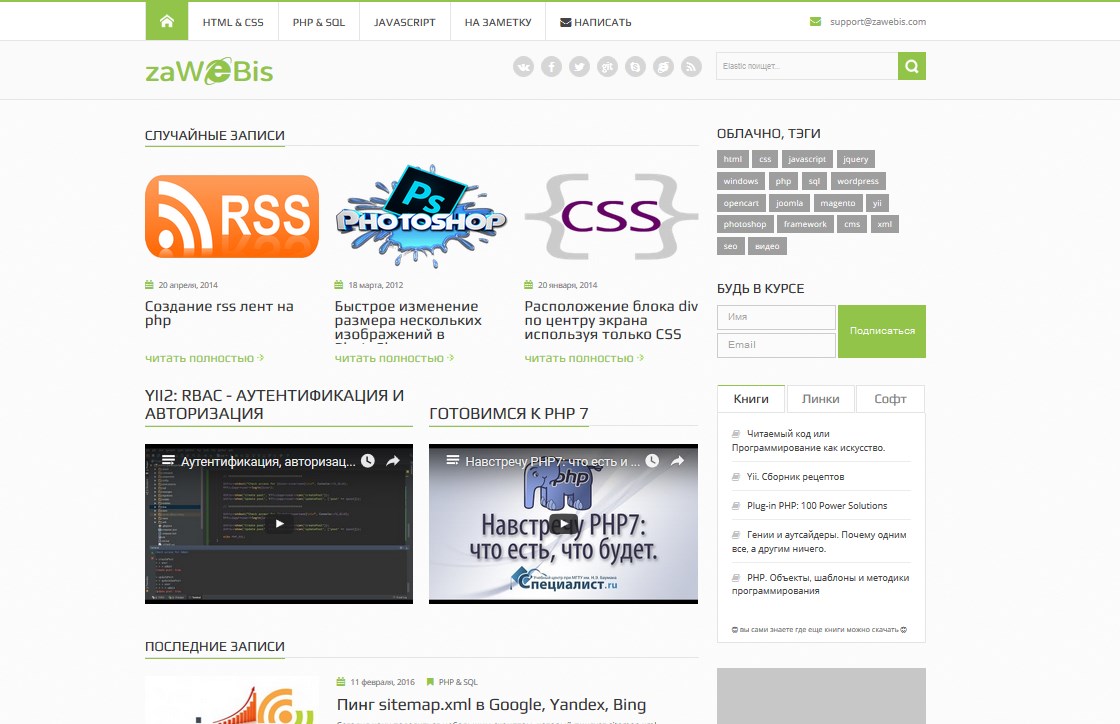Switch to the Софт tab
This screenshot has height=724, width=1120.
tap(890, 398)
